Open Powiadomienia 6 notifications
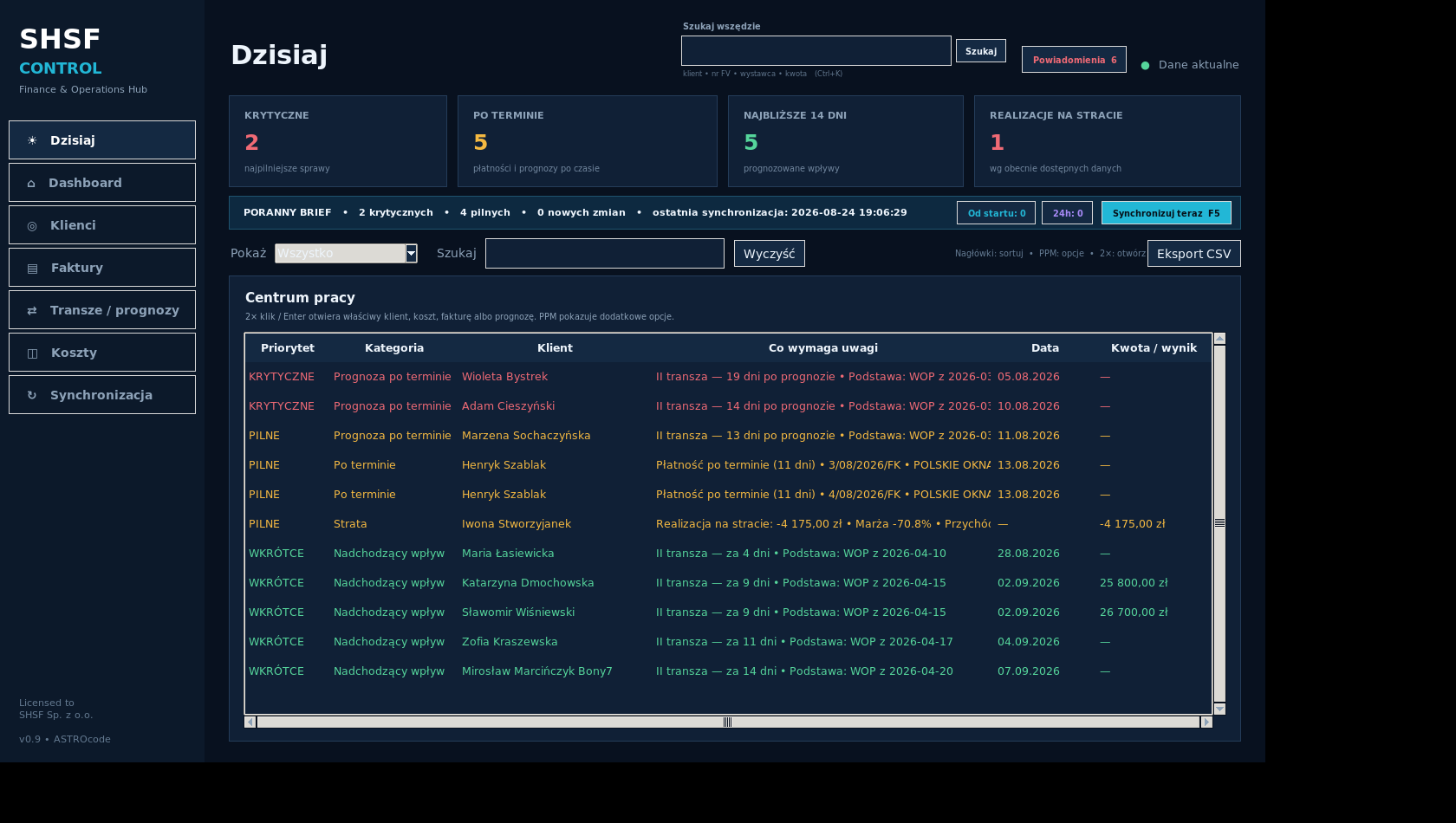The width and height of the screenshot is (1456, 823). click(1074, 60)
